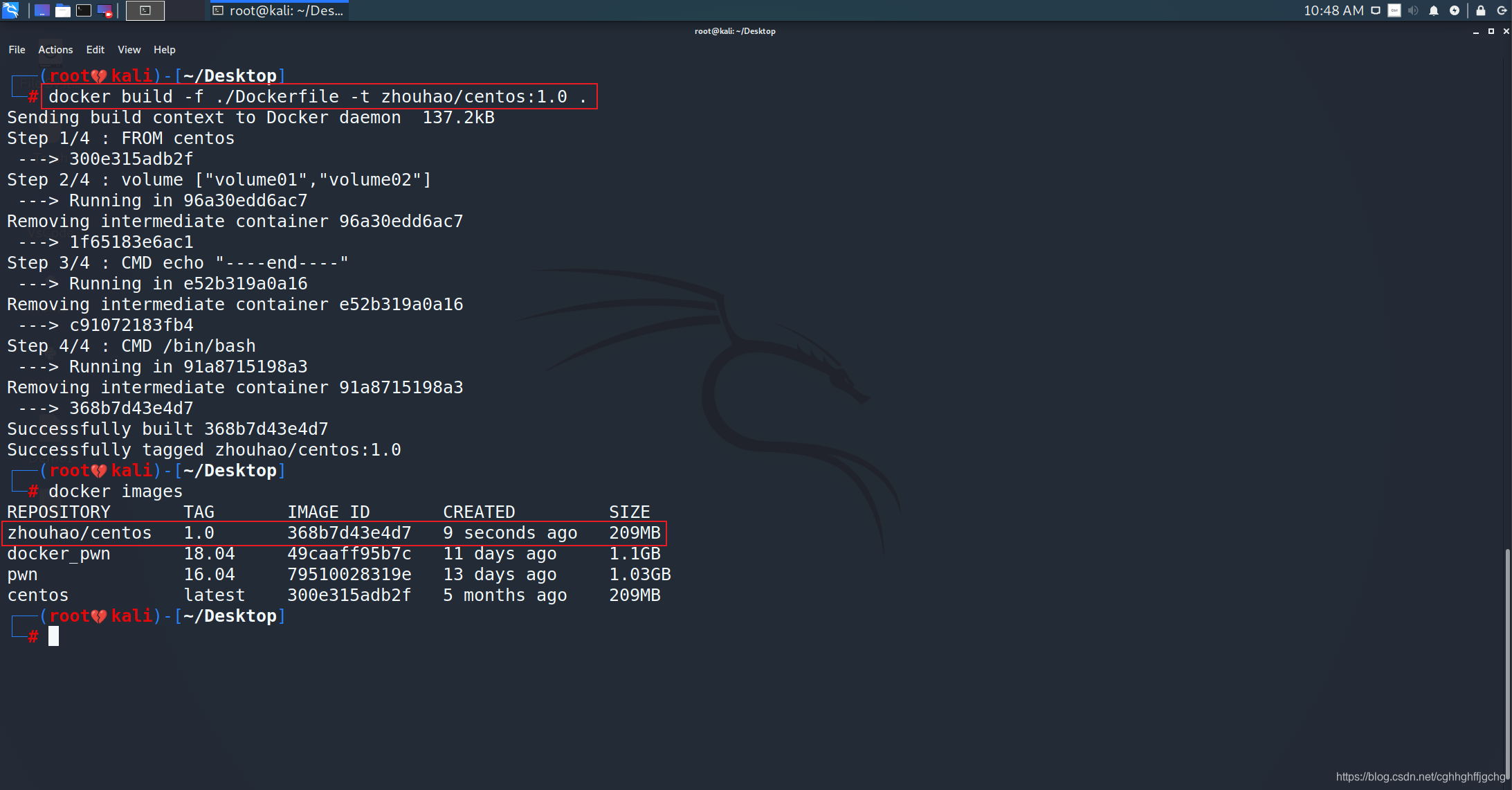The image size is (1512, 790).
Task: Click the lock screen padlock icon
Action: [x=1481, y=10]
